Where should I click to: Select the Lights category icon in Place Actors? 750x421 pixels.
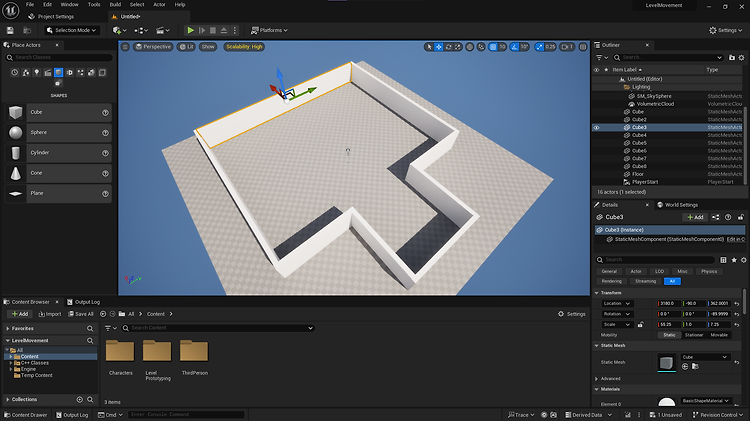(36, 73)
